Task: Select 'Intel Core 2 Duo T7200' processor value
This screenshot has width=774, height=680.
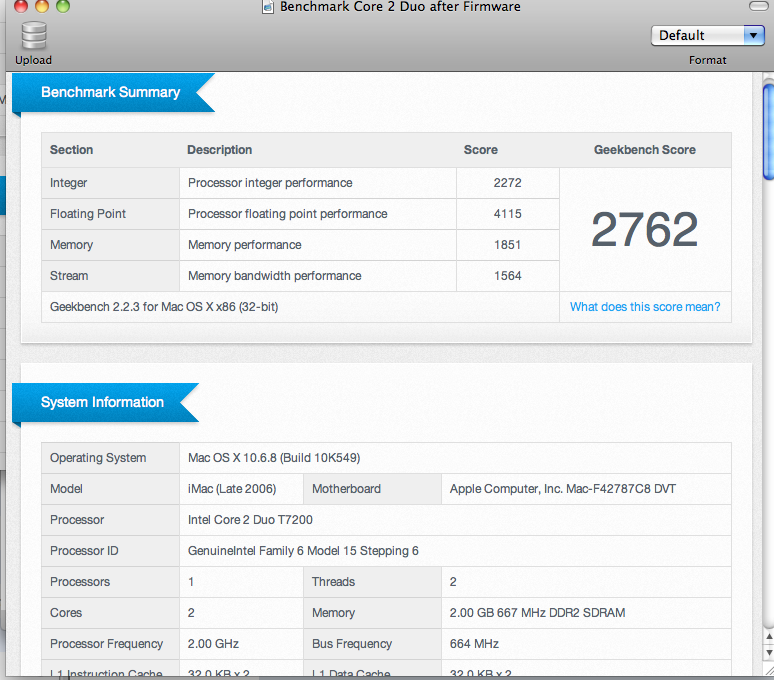Action: [250, 520]
